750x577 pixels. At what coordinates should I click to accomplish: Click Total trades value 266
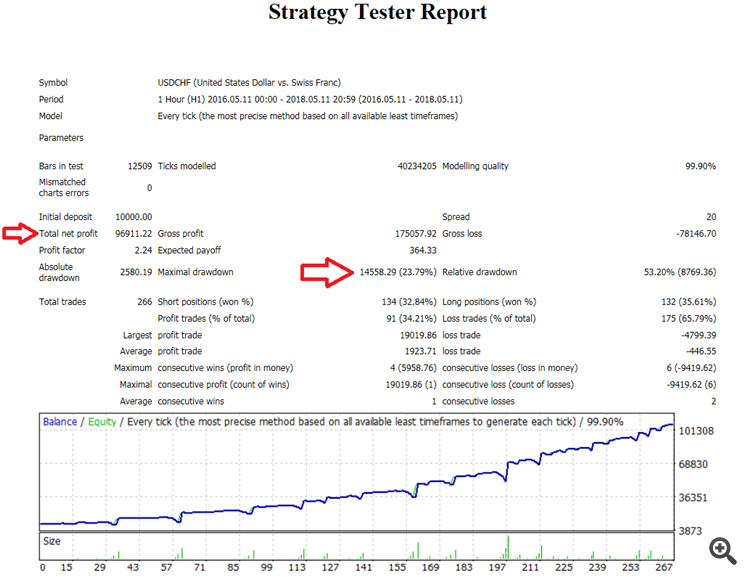pos(144,302)
